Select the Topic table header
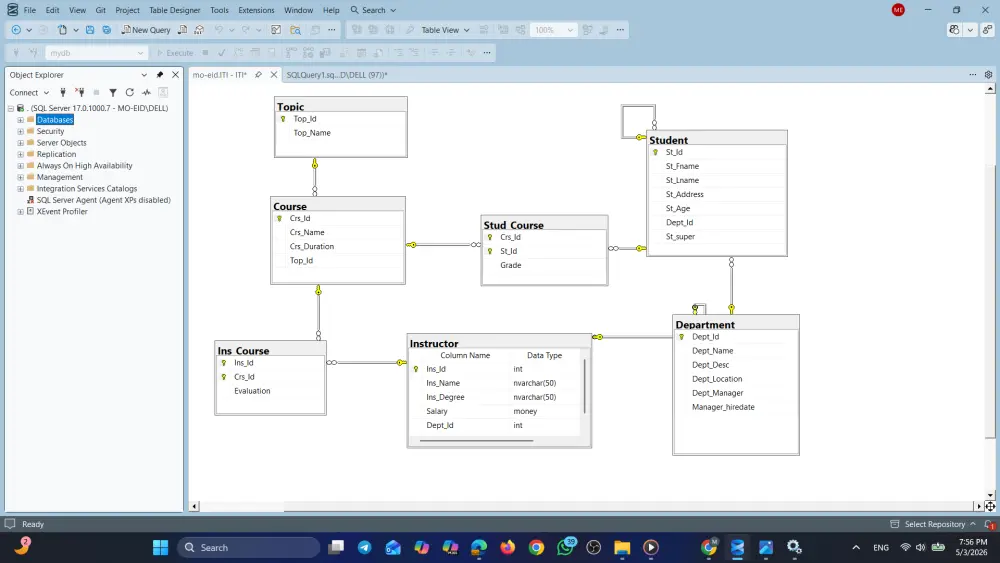Image resolution: width=1000 pixels, height=563 pixels. click(341, 105)
